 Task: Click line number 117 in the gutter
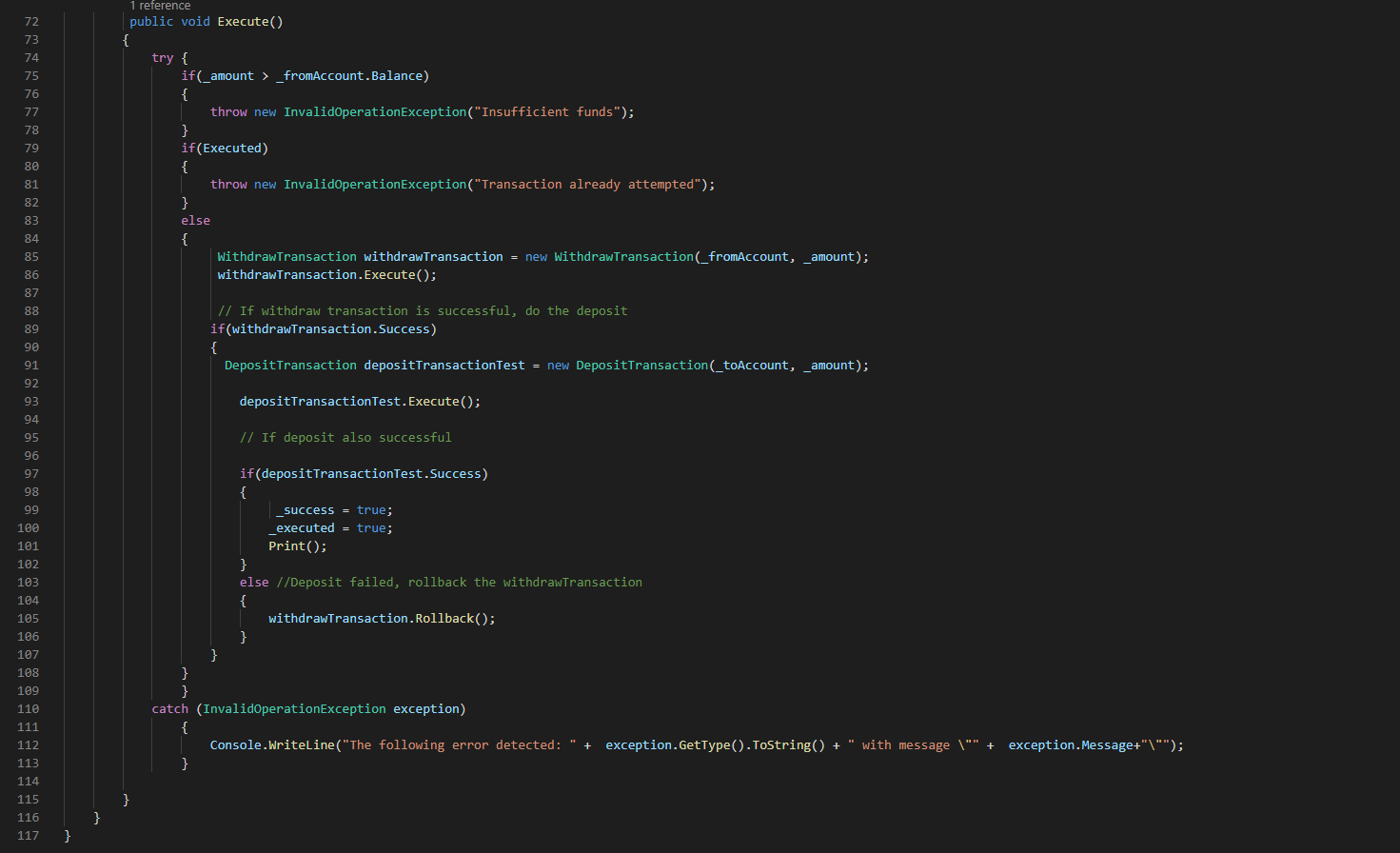[x=28, y=835]
